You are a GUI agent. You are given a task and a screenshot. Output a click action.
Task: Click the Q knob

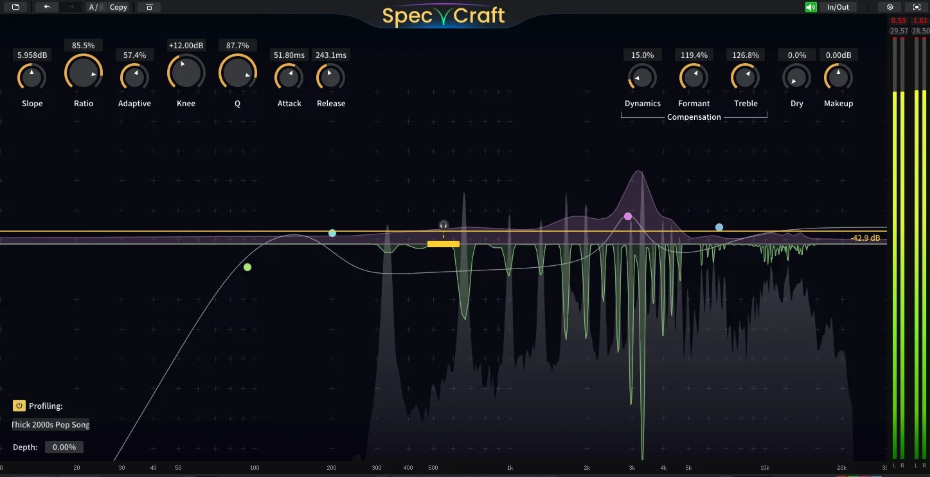tap(238, 72)
